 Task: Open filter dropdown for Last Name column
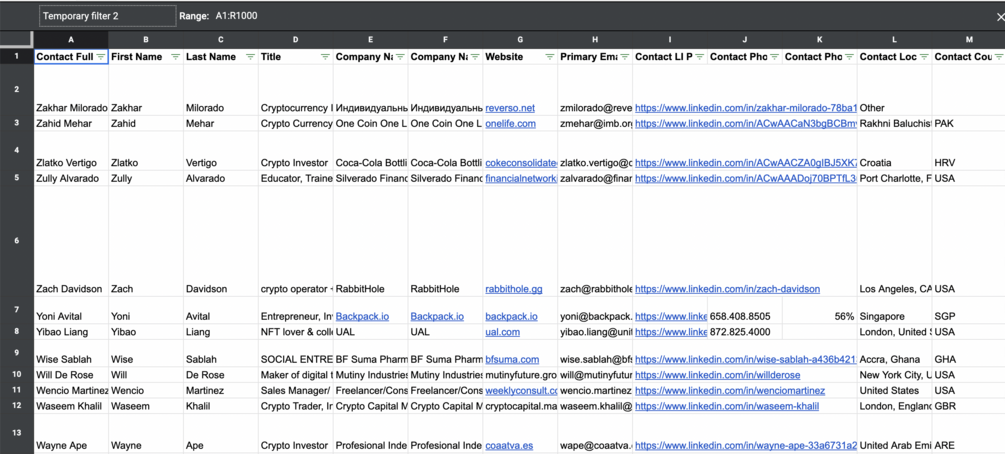tap(251, 57)
